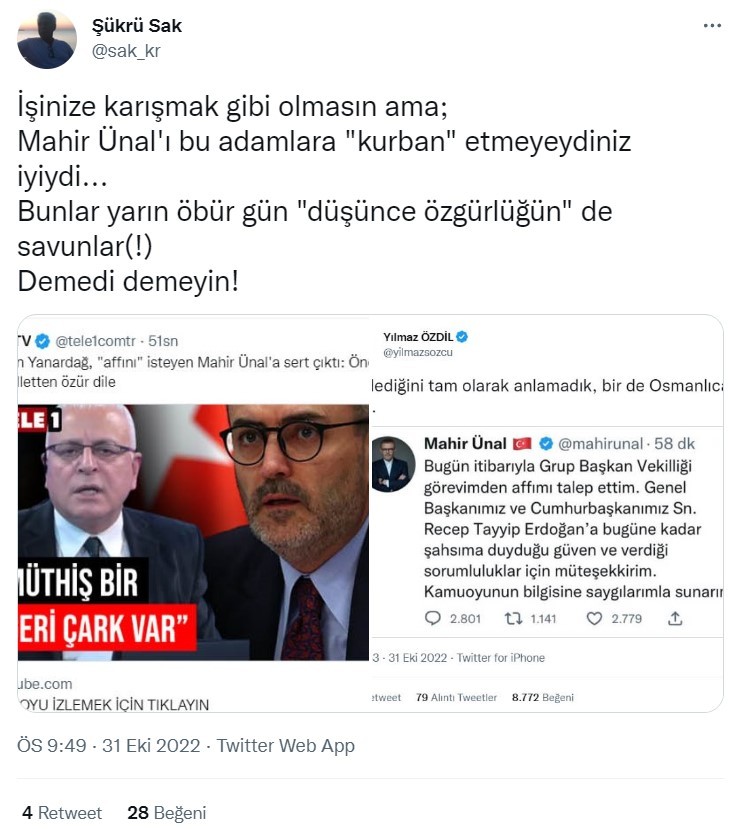Click the share upload icon in embedded tweet
Viewport: 741px width, 829px height.
click(675, 618)
